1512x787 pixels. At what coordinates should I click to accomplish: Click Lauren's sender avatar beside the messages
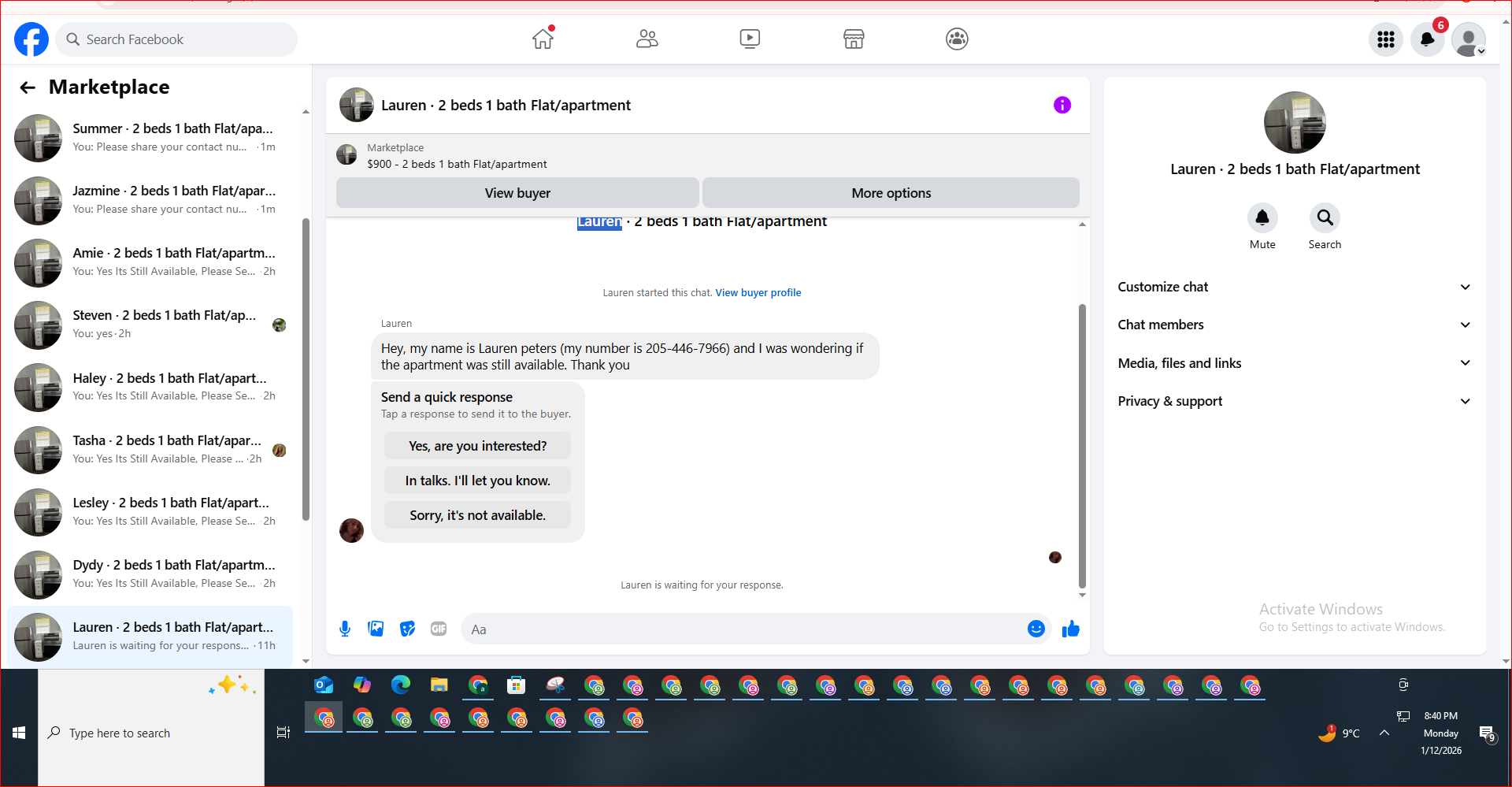351,530
